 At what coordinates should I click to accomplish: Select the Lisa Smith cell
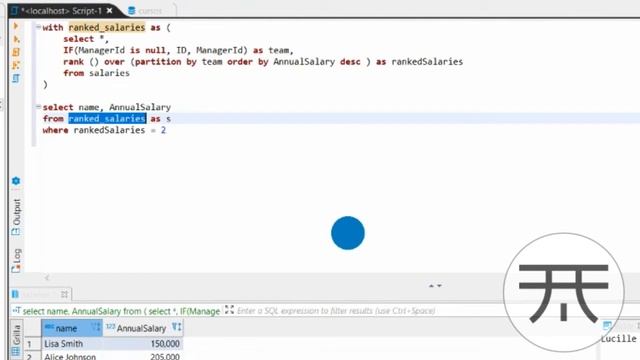tap(72, 344)
